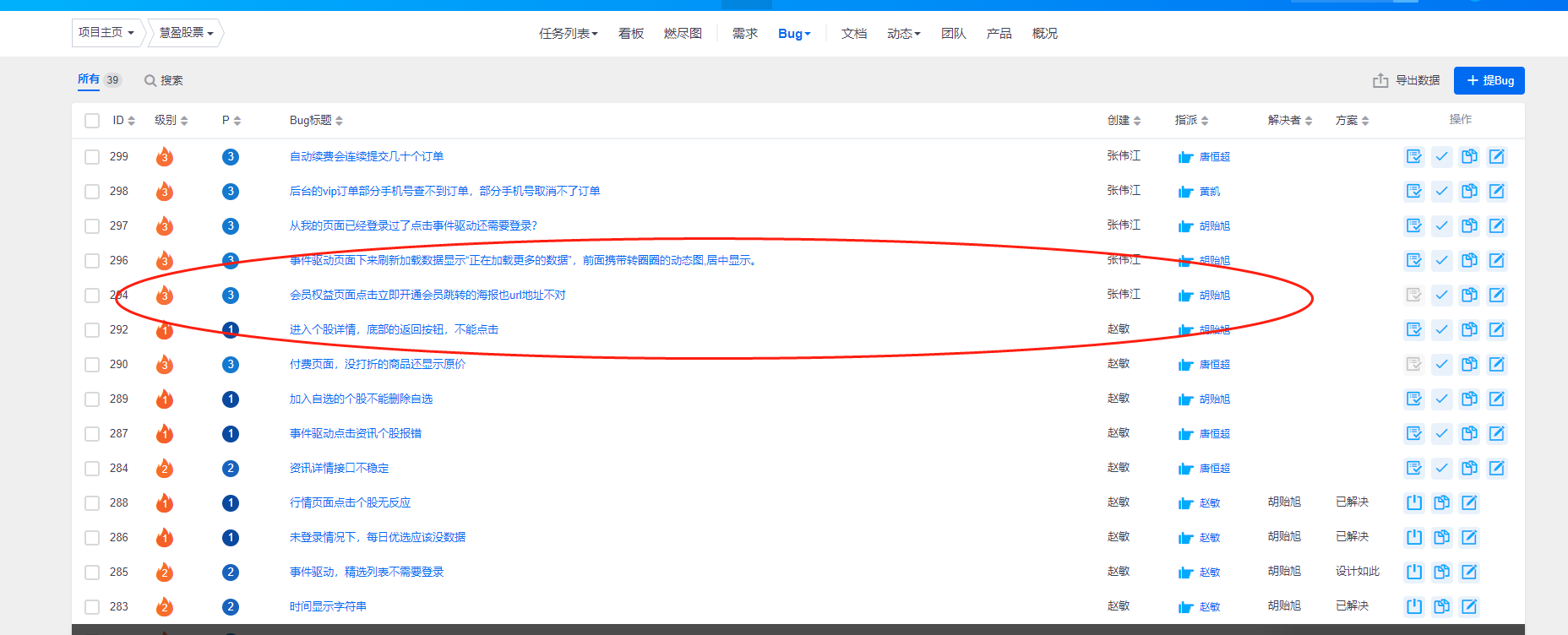Click the close/power icon for bug 288
1568x635 pixels.
coord(1413,502)
